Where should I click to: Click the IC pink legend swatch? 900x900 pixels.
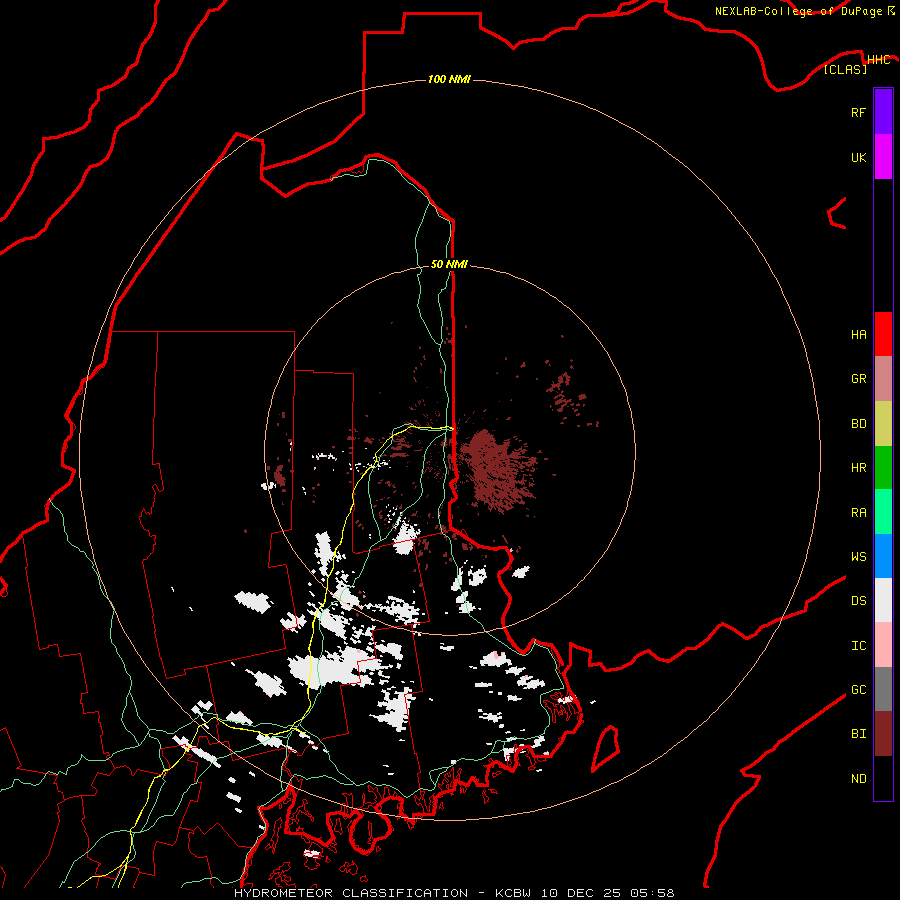tap(883, 645)
